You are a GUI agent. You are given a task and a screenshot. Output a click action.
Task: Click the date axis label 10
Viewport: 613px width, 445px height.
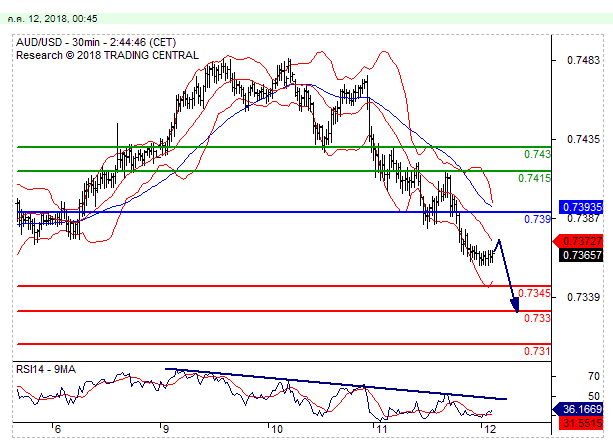pos(277,429)
